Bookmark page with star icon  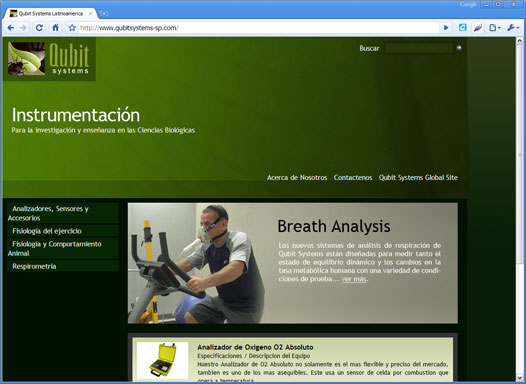[72, 28]
